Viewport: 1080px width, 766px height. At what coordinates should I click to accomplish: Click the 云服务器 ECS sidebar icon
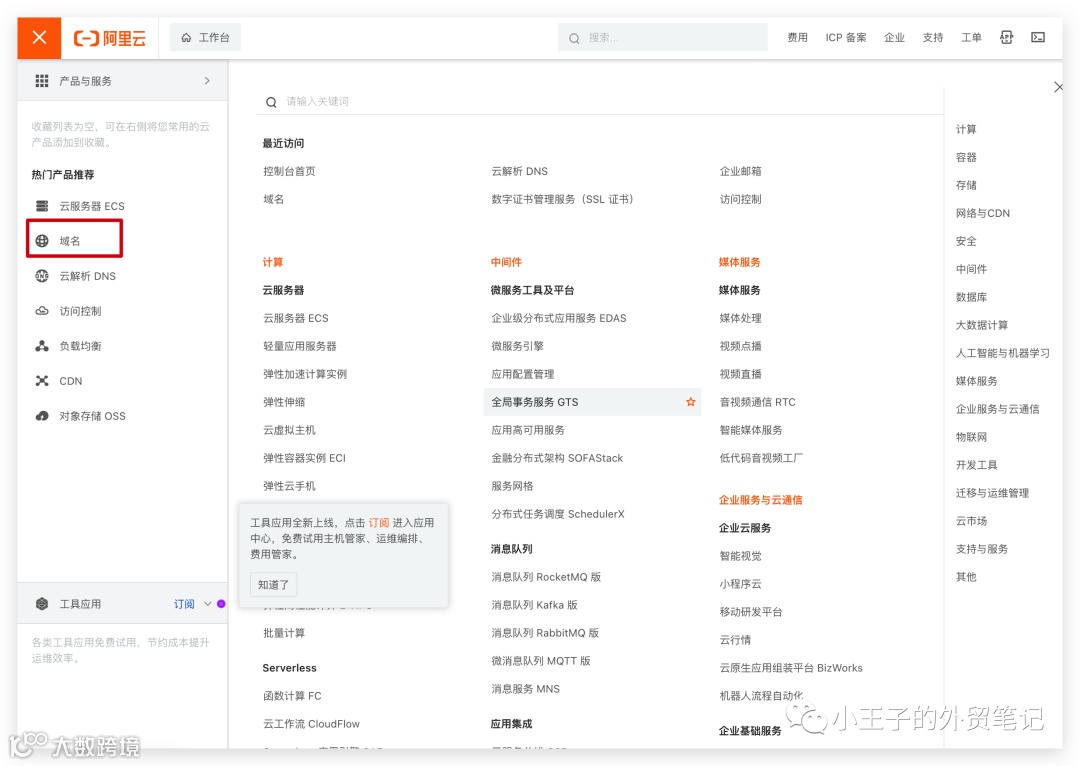[42, 206]
